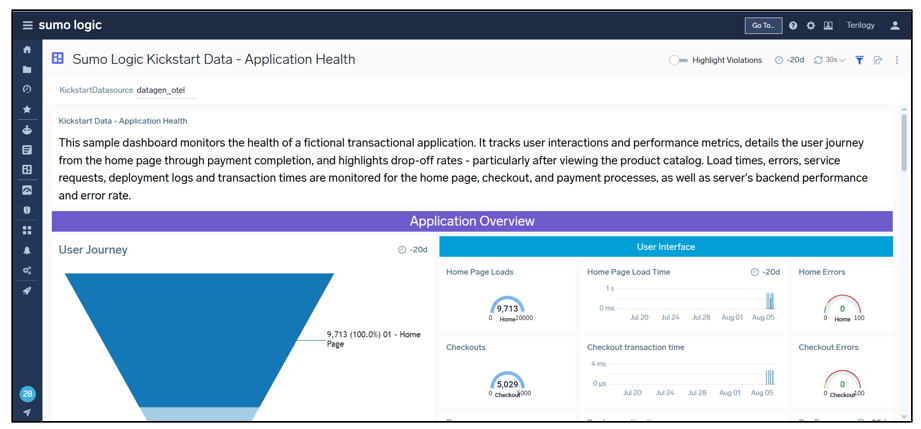921x429 pixels.
Task: Click the Go To... button
Action: tap(763, 26)
